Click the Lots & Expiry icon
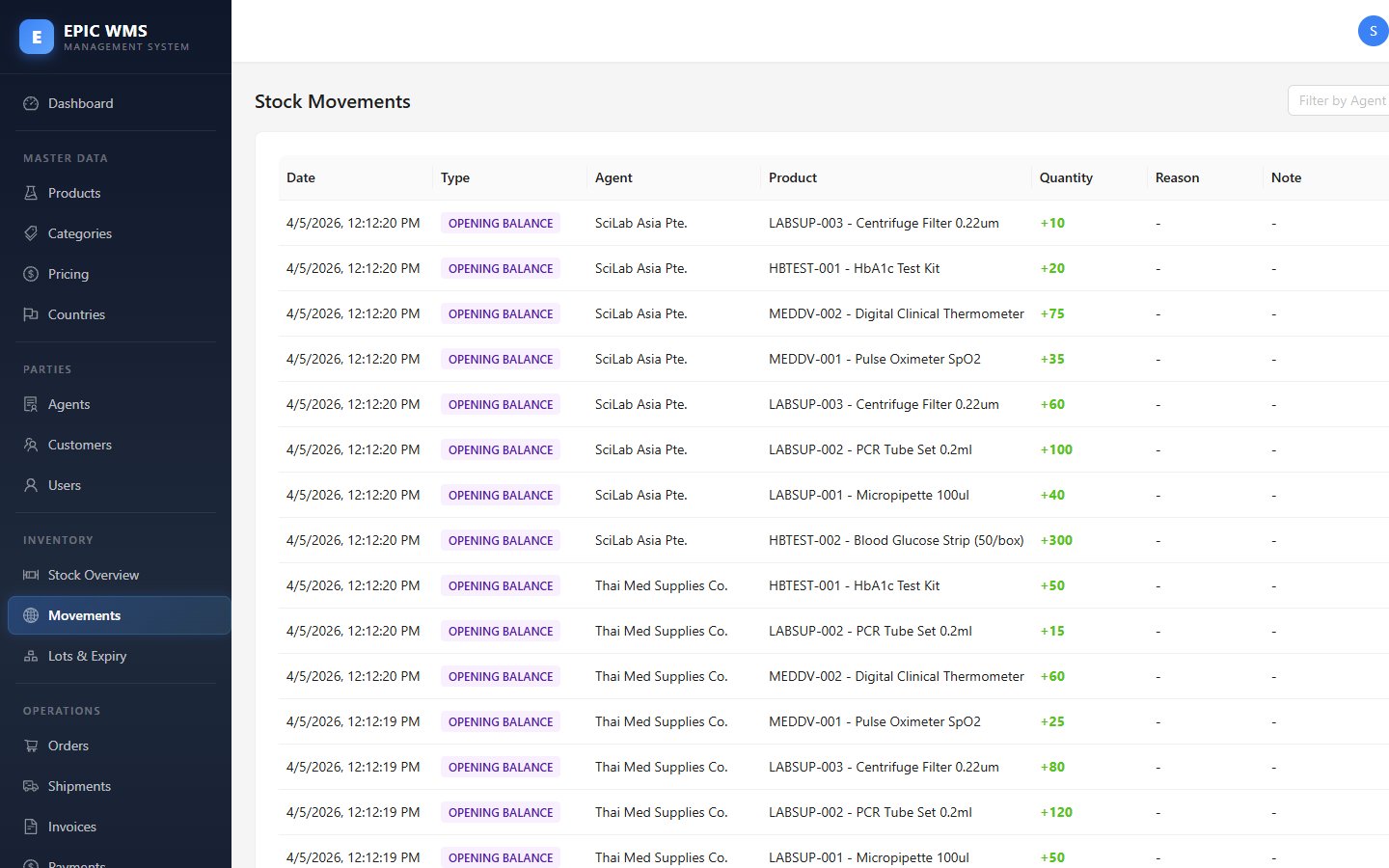 (31, 656)
